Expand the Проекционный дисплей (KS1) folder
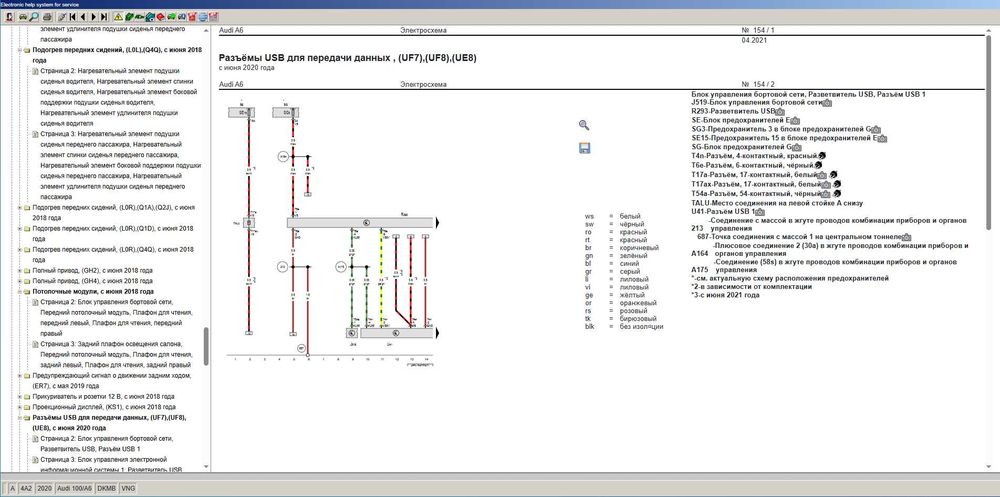The image size is (1000, 497). click(x=20, y=406)
